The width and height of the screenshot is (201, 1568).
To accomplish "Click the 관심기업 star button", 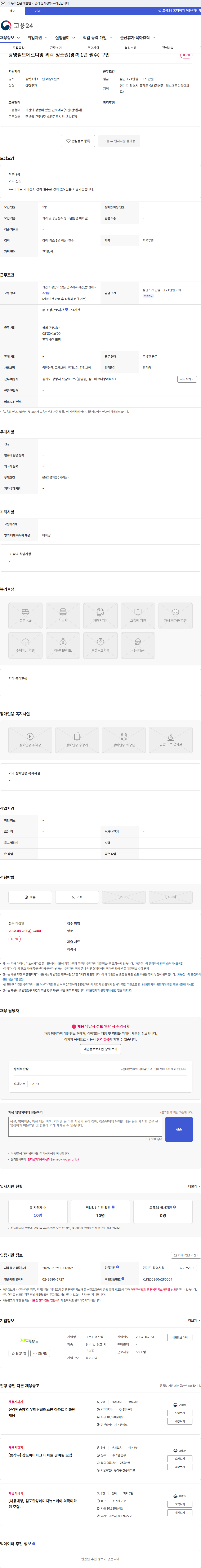I will pyautogui.click(x=19, y=1354).
